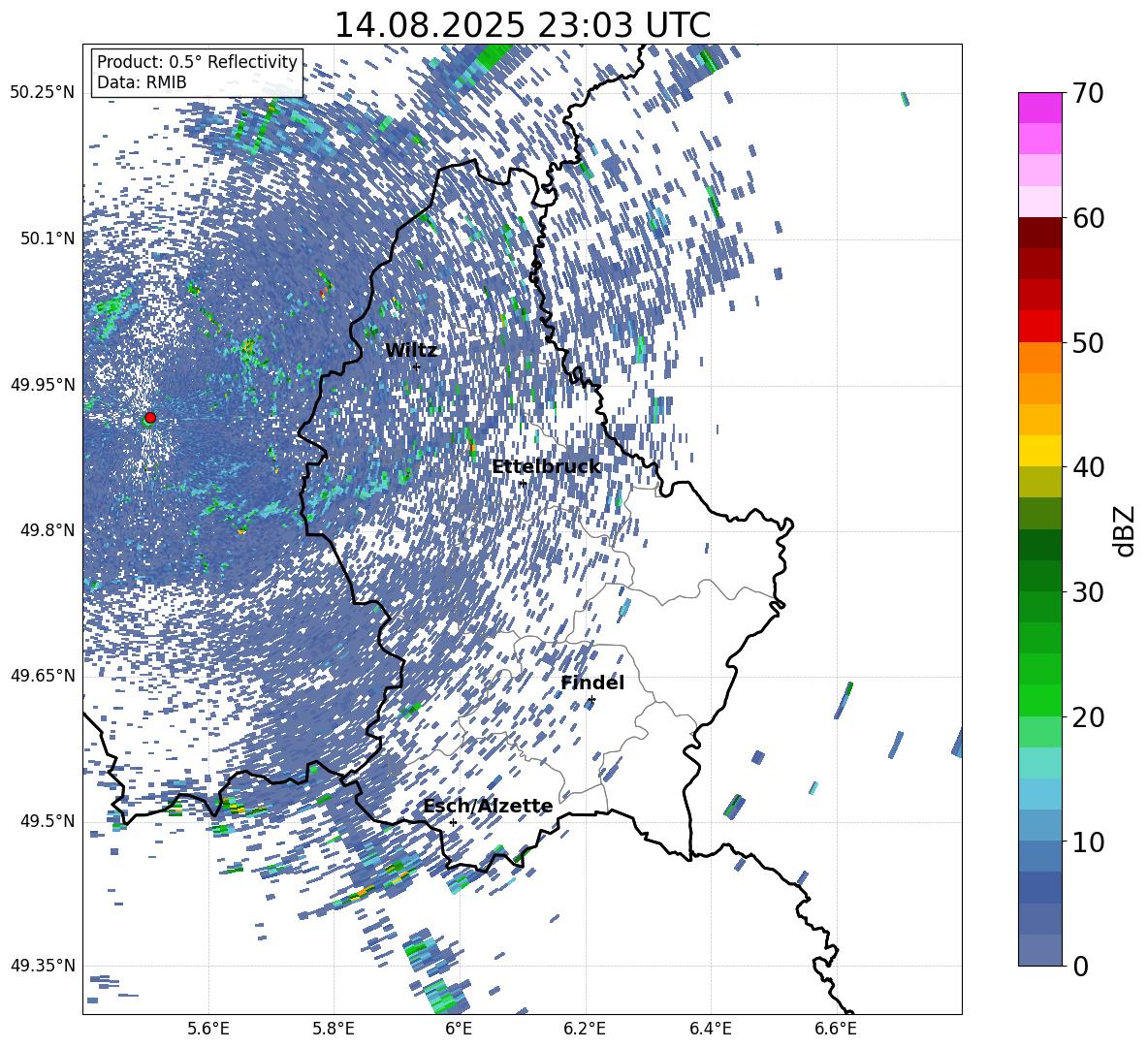Click the 49.95°N latitude label
Image resolution: width=1148 pixels, height=1048 pixels.
pos(43,385)
